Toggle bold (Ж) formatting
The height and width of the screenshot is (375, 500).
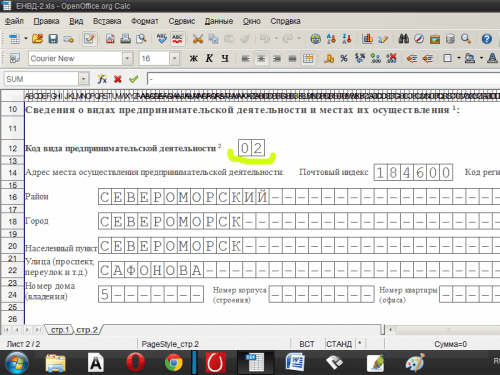pos(194,59)
